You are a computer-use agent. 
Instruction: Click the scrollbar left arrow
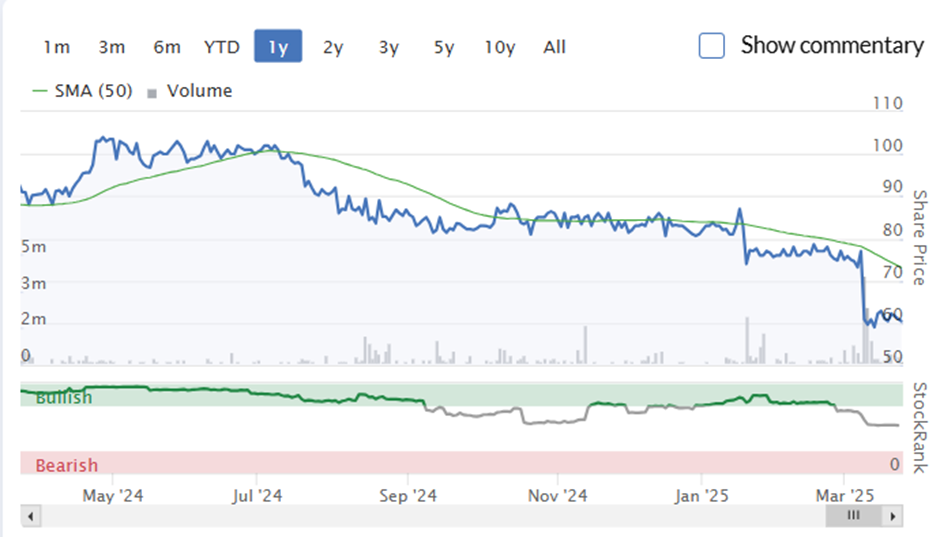point(31,516)
